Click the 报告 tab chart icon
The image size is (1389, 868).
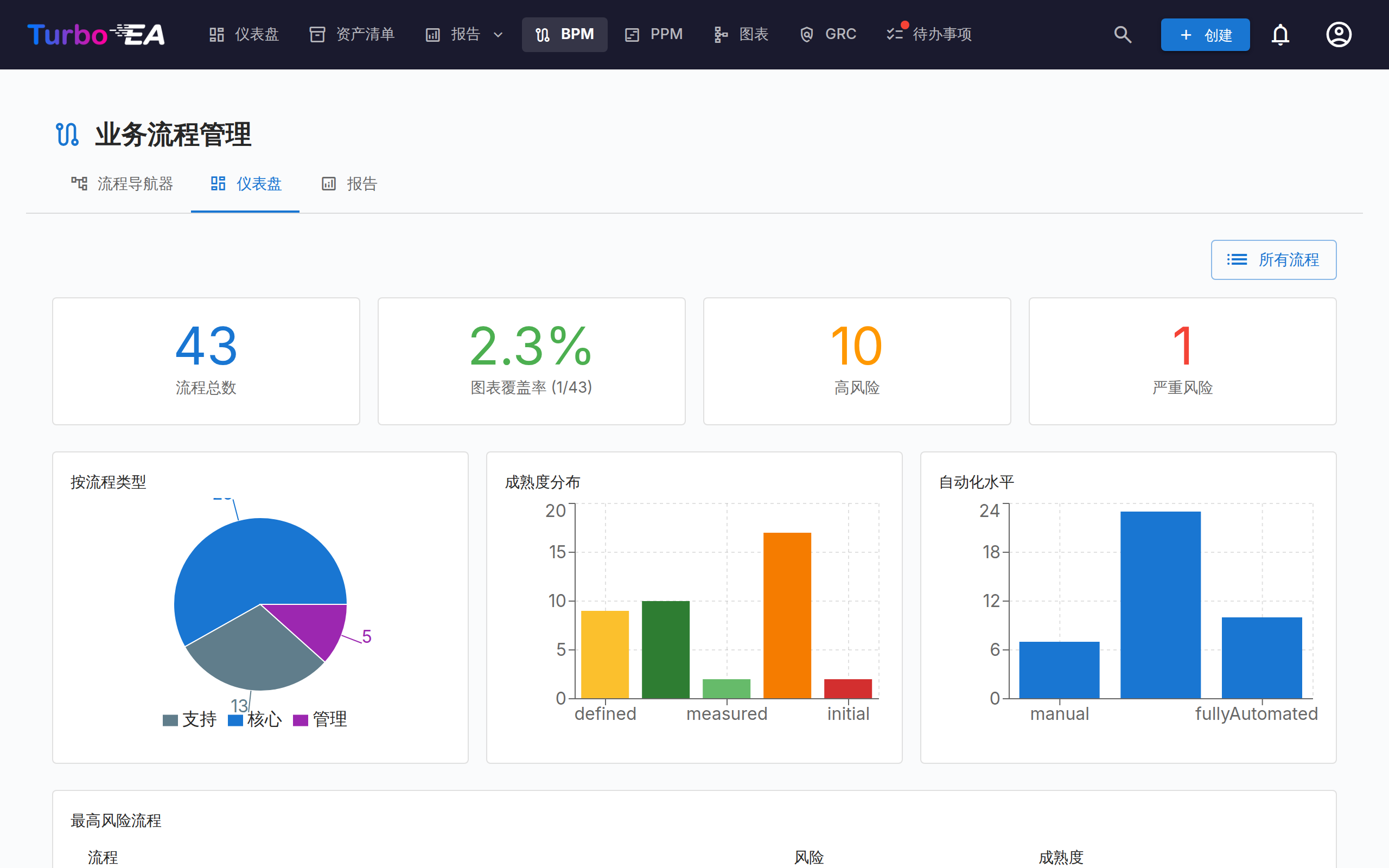click(328, 184)
